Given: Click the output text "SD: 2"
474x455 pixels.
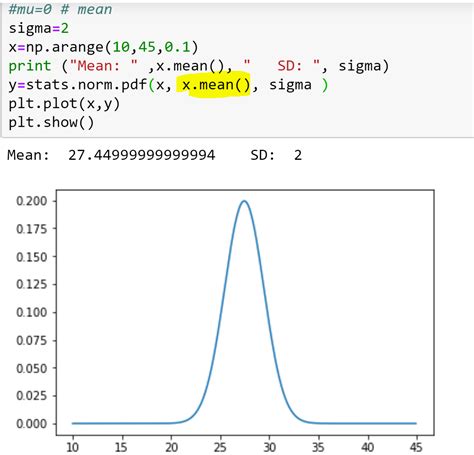Looking at the screenshot, I should pyautogui.click(x=276, y=155).
